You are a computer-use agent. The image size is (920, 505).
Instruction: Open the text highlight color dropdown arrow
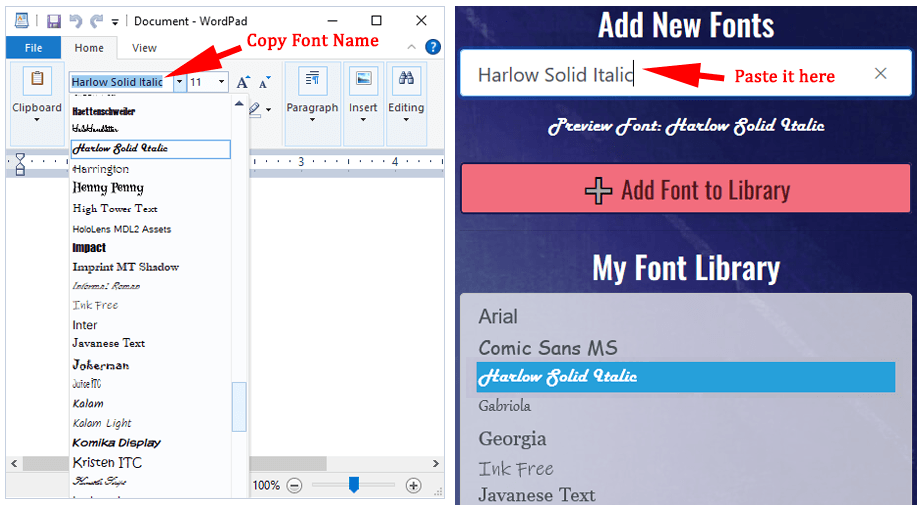click(269, 110)
